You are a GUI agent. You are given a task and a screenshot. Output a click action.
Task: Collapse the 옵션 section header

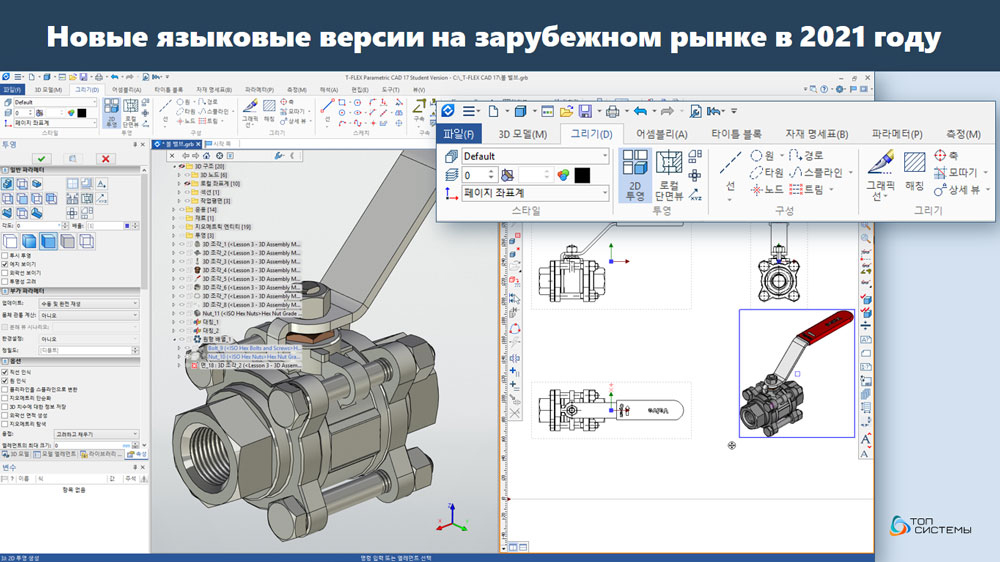pyautogui.click(x=70, y=361)
